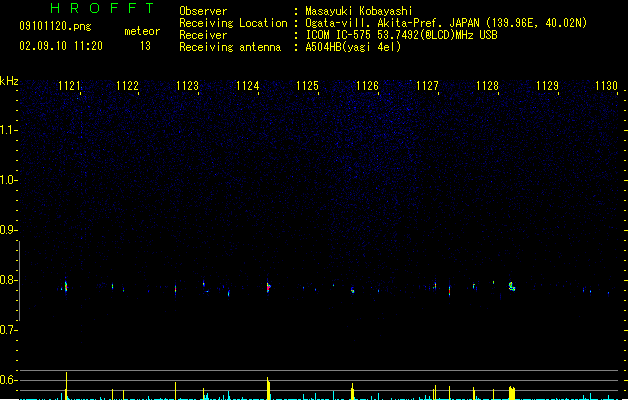Click the ICOM IC-575 receiver text
The image size is (629, 400).
(x=401, y=35)
